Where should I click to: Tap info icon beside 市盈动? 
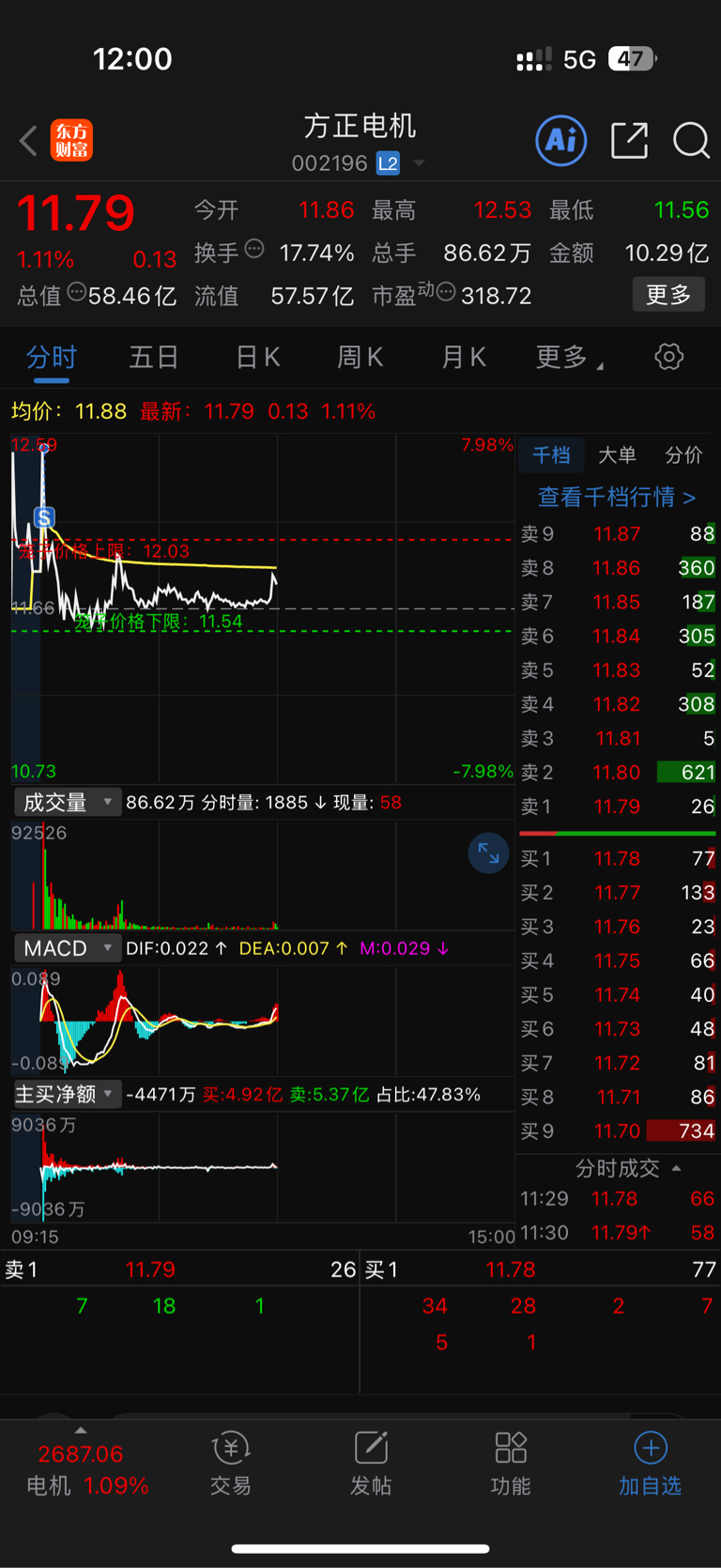446,292
